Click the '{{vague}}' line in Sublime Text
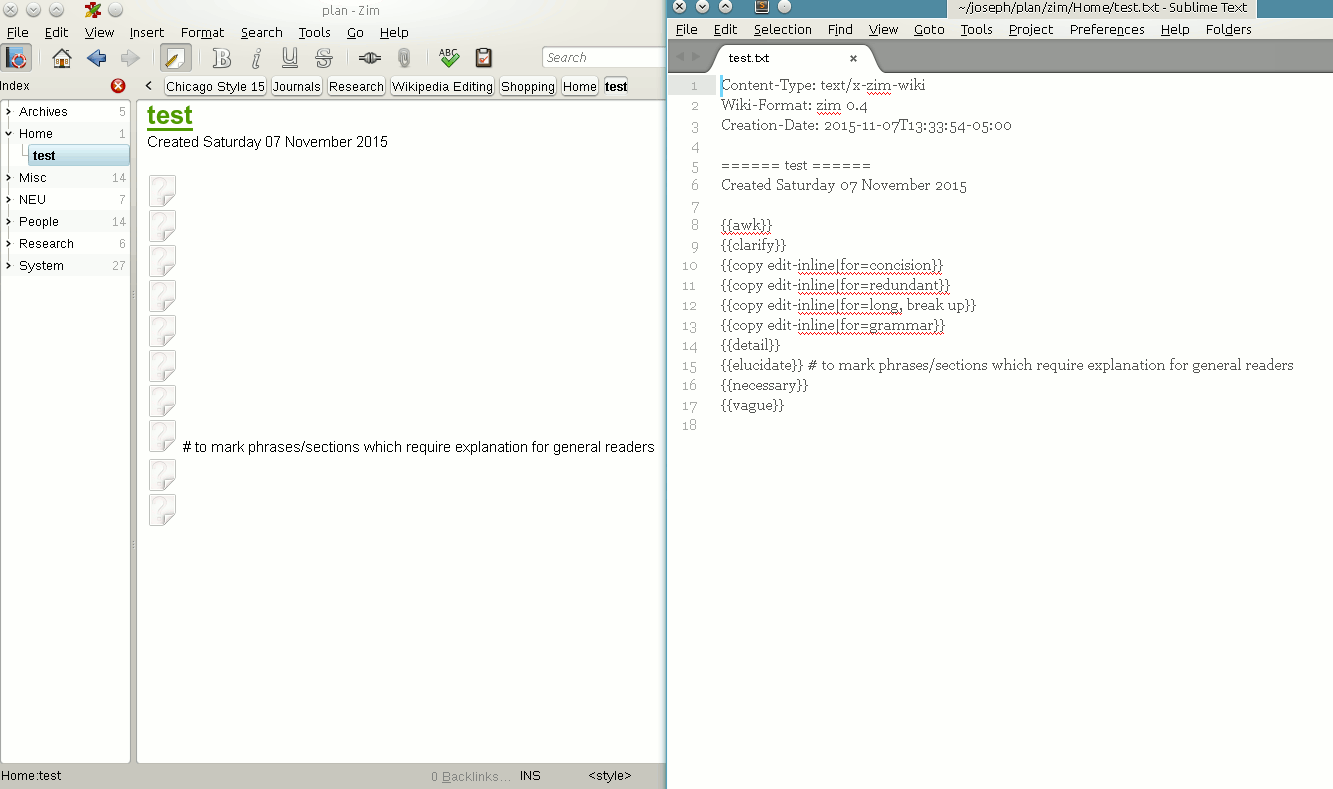The height and width of the screenshot is (789, 1333). point(752,405)
